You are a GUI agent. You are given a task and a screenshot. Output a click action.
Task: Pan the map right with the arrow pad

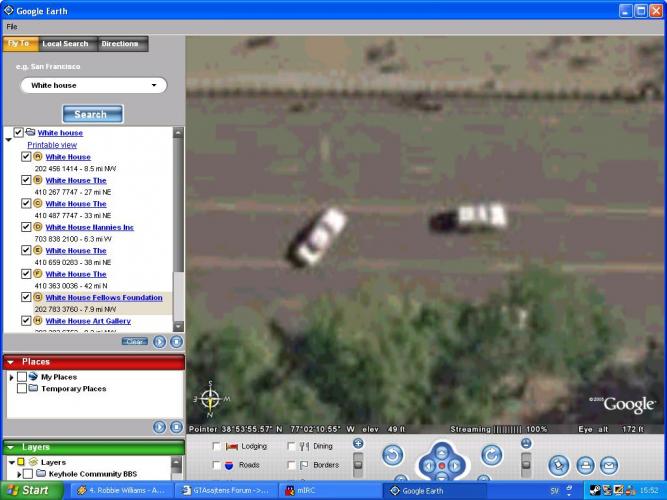[x=455, y=466]
